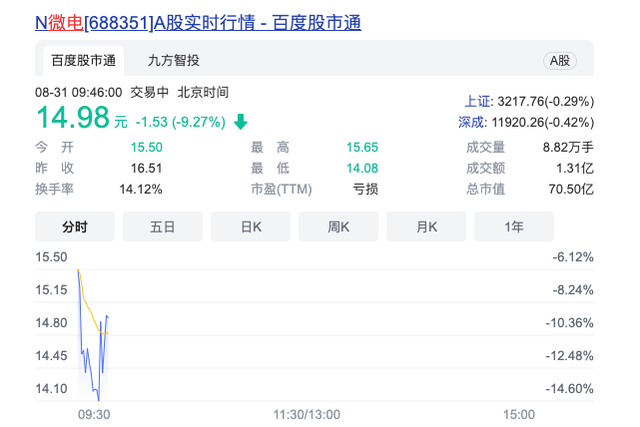Image resolution: width=640 pixels, height=427 pixels.
Task: Click the 上证 index value 3217.76(-0.29%)
Action: click(x=546, y=101)
